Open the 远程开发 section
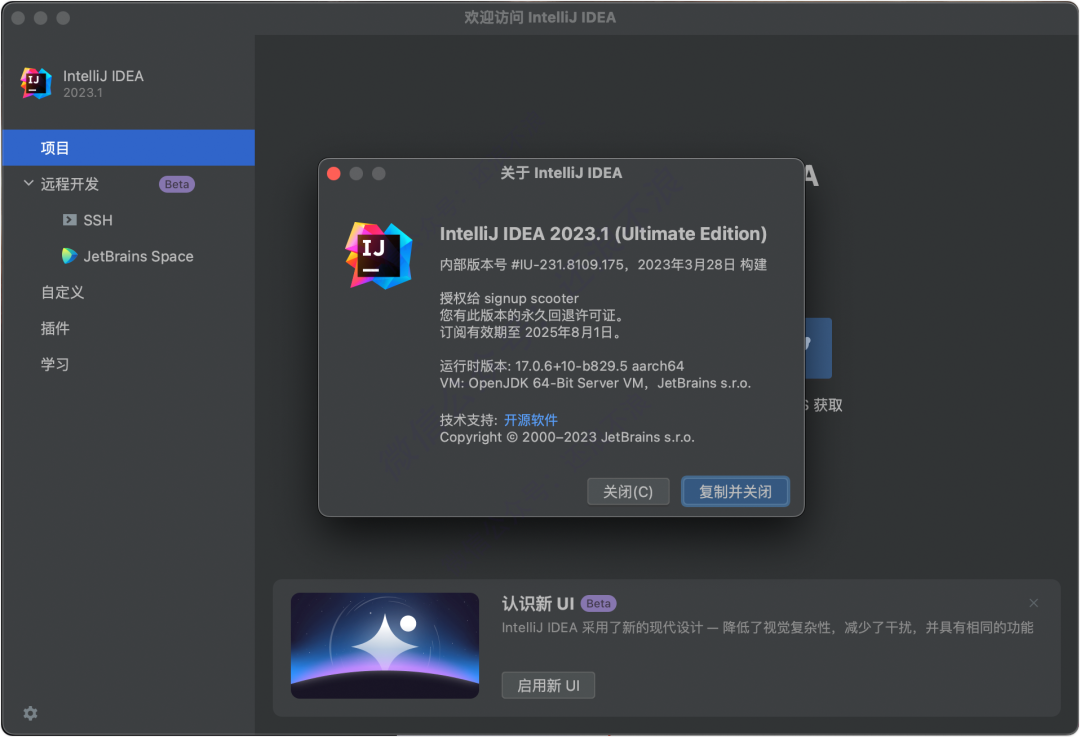Screen dimensions: 1080x737 coord(70,184)
